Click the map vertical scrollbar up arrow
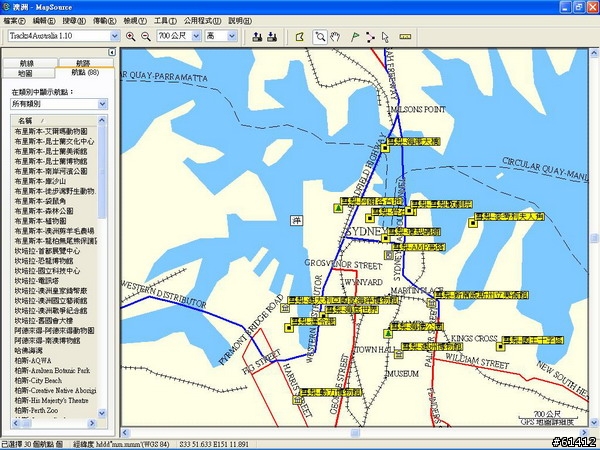 594,53
